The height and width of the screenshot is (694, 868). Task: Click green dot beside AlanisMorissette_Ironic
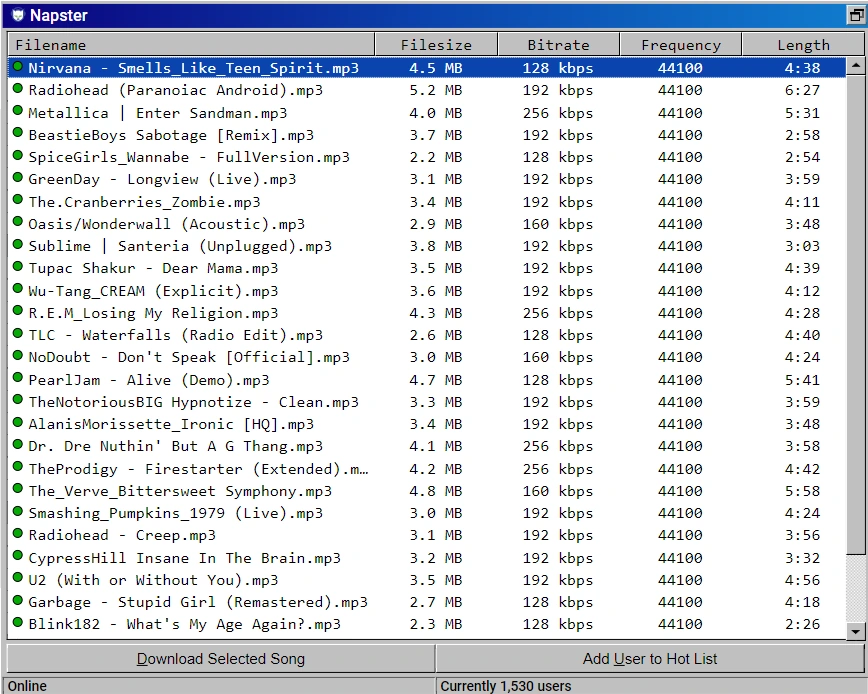tap(18, 422)
